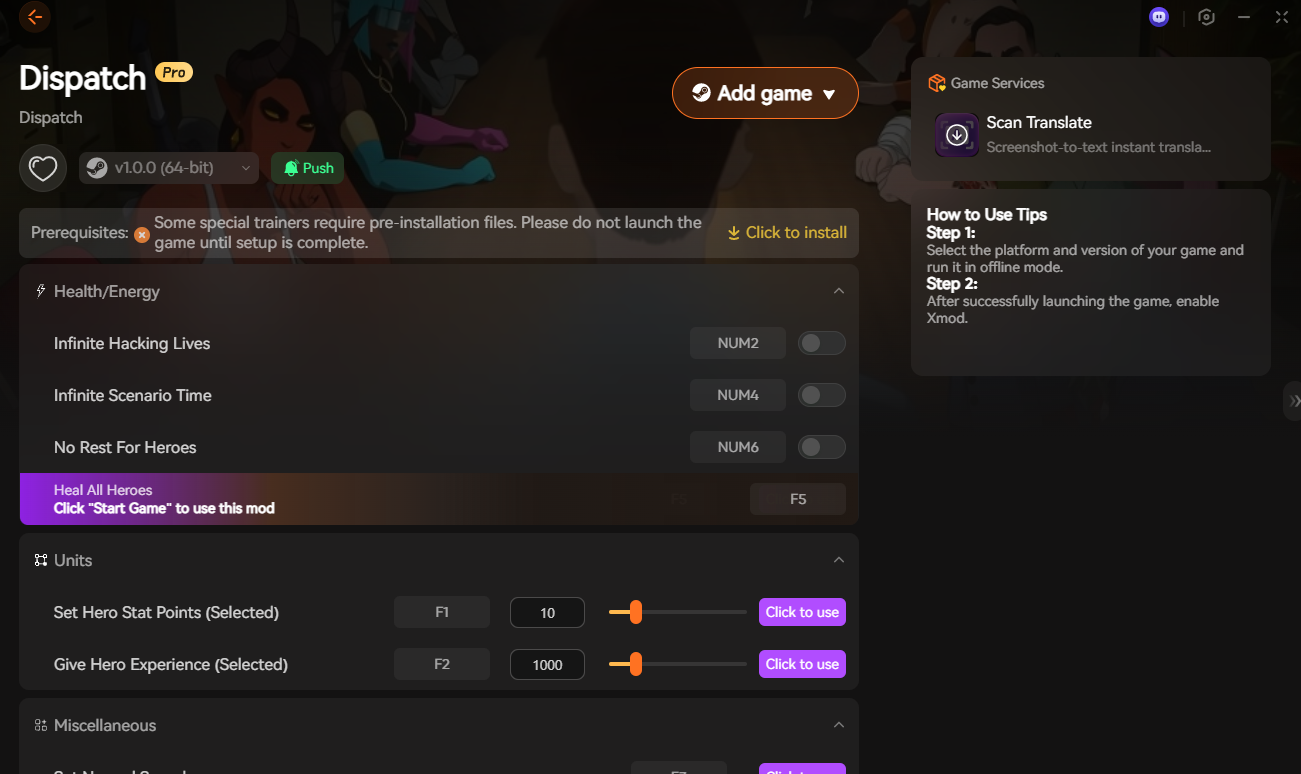Click the Scan Translate download icon

click(957, 135)
